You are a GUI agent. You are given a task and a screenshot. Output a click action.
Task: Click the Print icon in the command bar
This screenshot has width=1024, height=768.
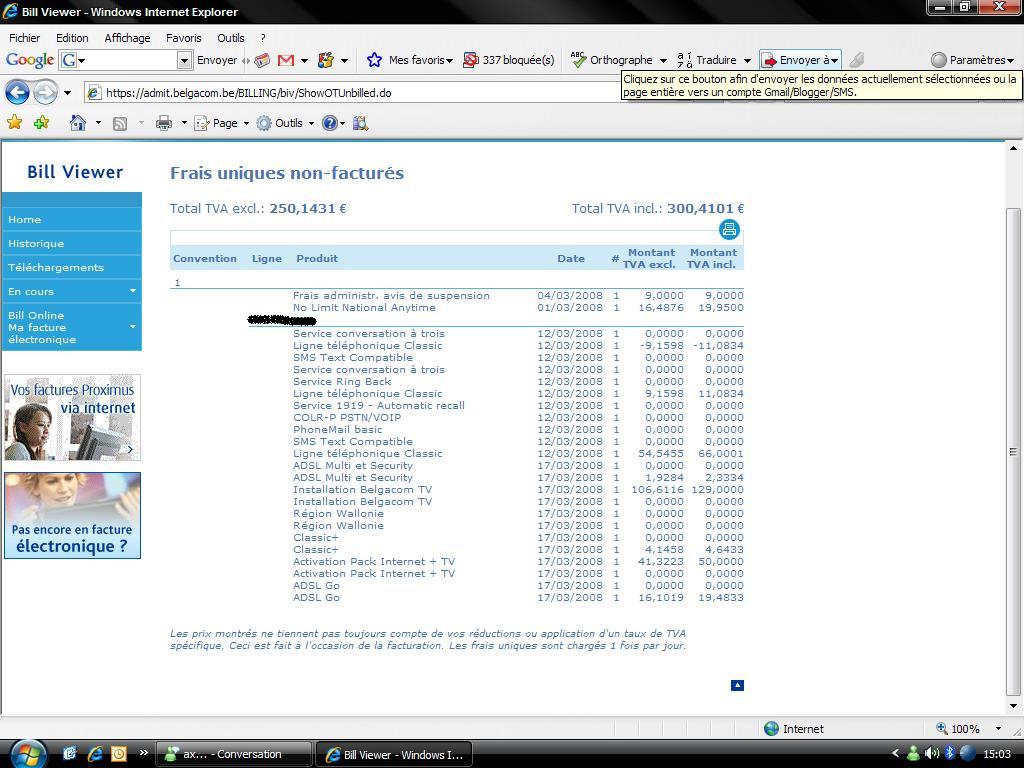tap(164, 123)
